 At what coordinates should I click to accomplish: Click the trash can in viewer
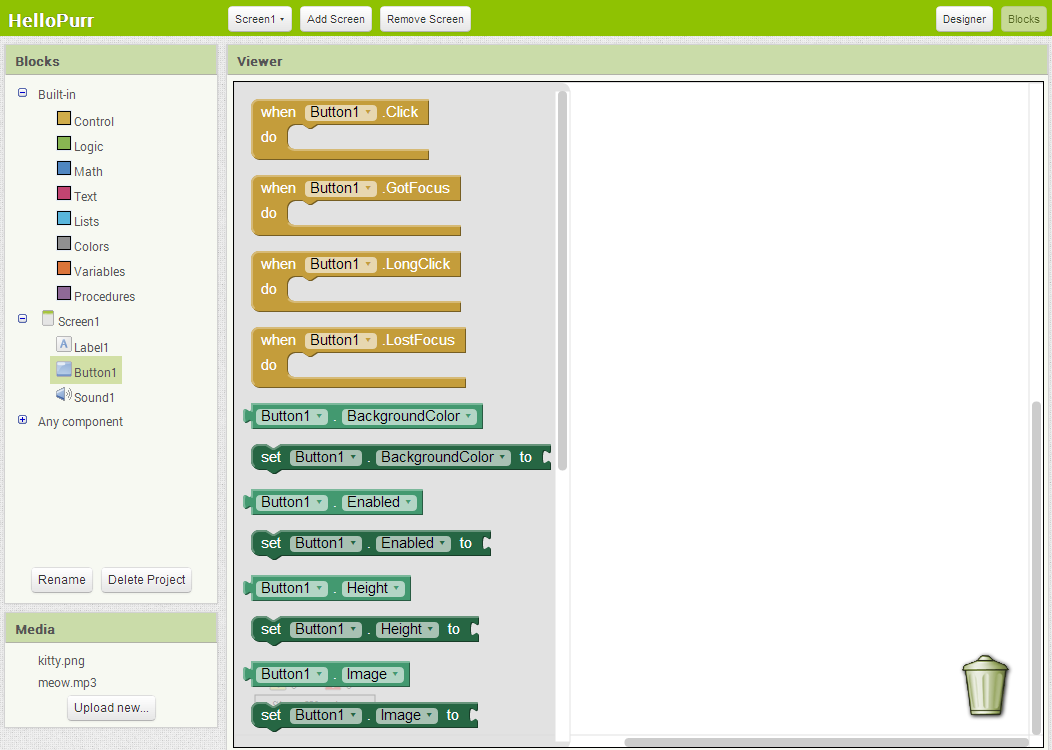pyautogui.click(x=985, y=686)
